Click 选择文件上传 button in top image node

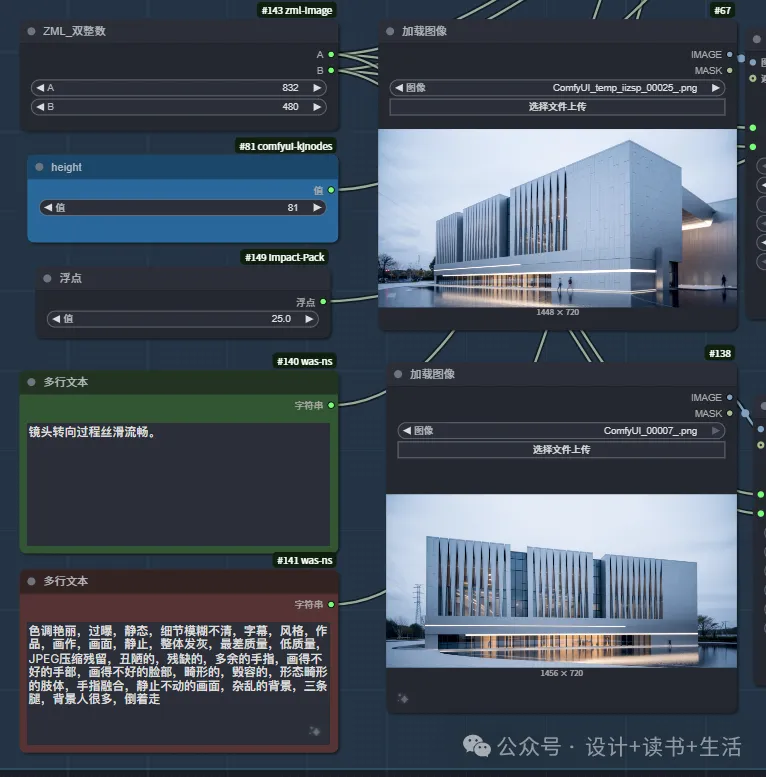557,106
